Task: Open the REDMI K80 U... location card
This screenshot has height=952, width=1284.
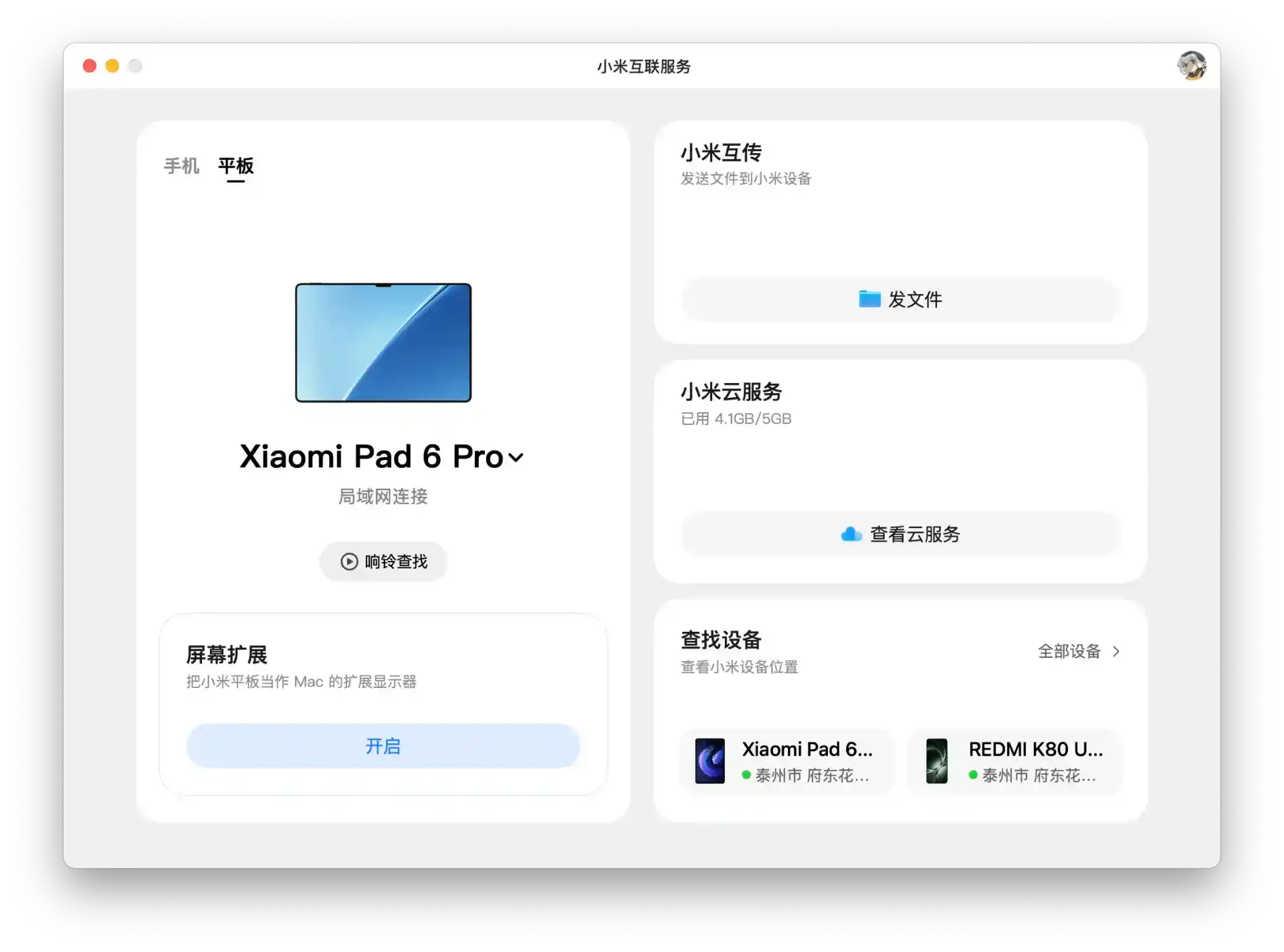Action: 1014,761
